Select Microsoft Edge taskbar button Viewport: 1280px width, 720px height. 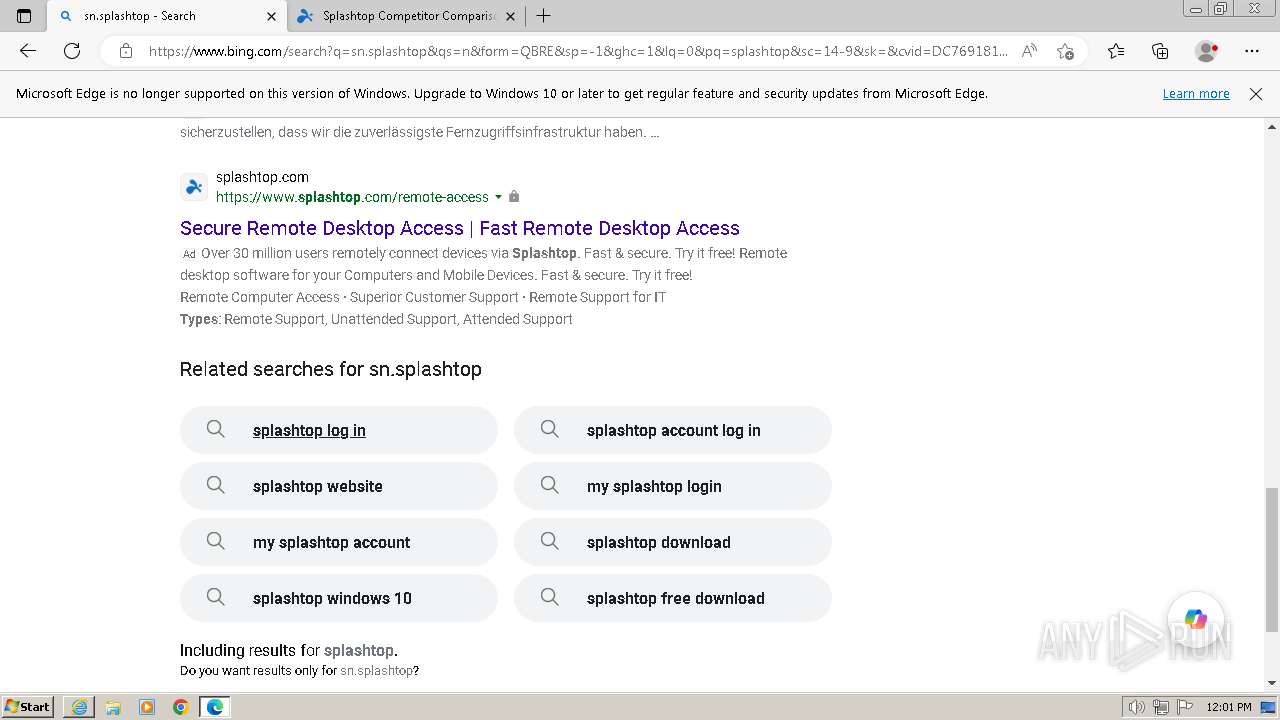pos(215,707)
